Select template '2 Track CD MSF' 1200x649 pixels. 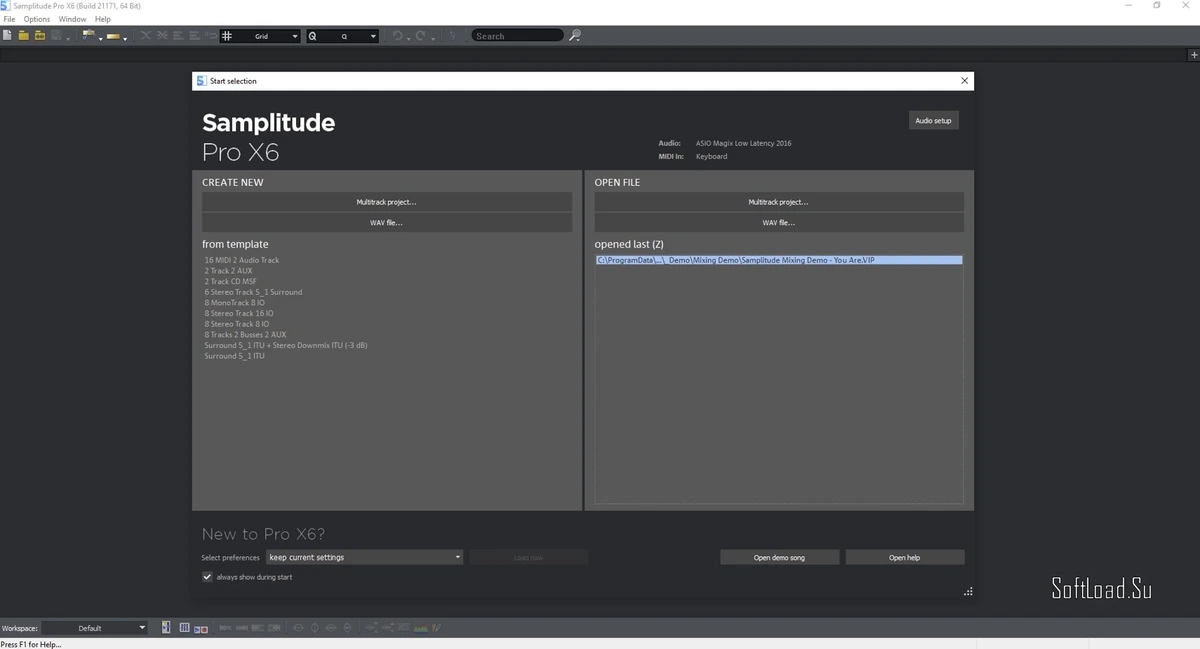point(231,282)
